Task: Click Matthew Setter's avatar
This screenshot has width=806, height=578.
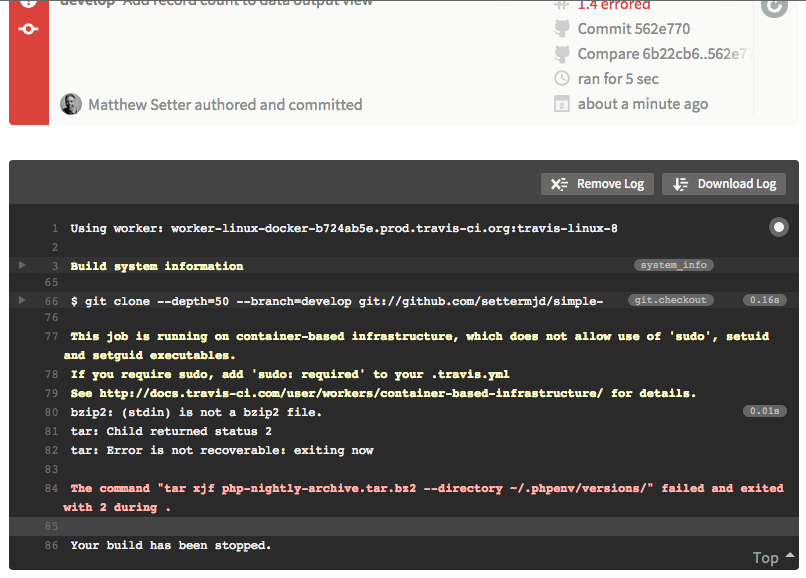Action: [70, 104]
